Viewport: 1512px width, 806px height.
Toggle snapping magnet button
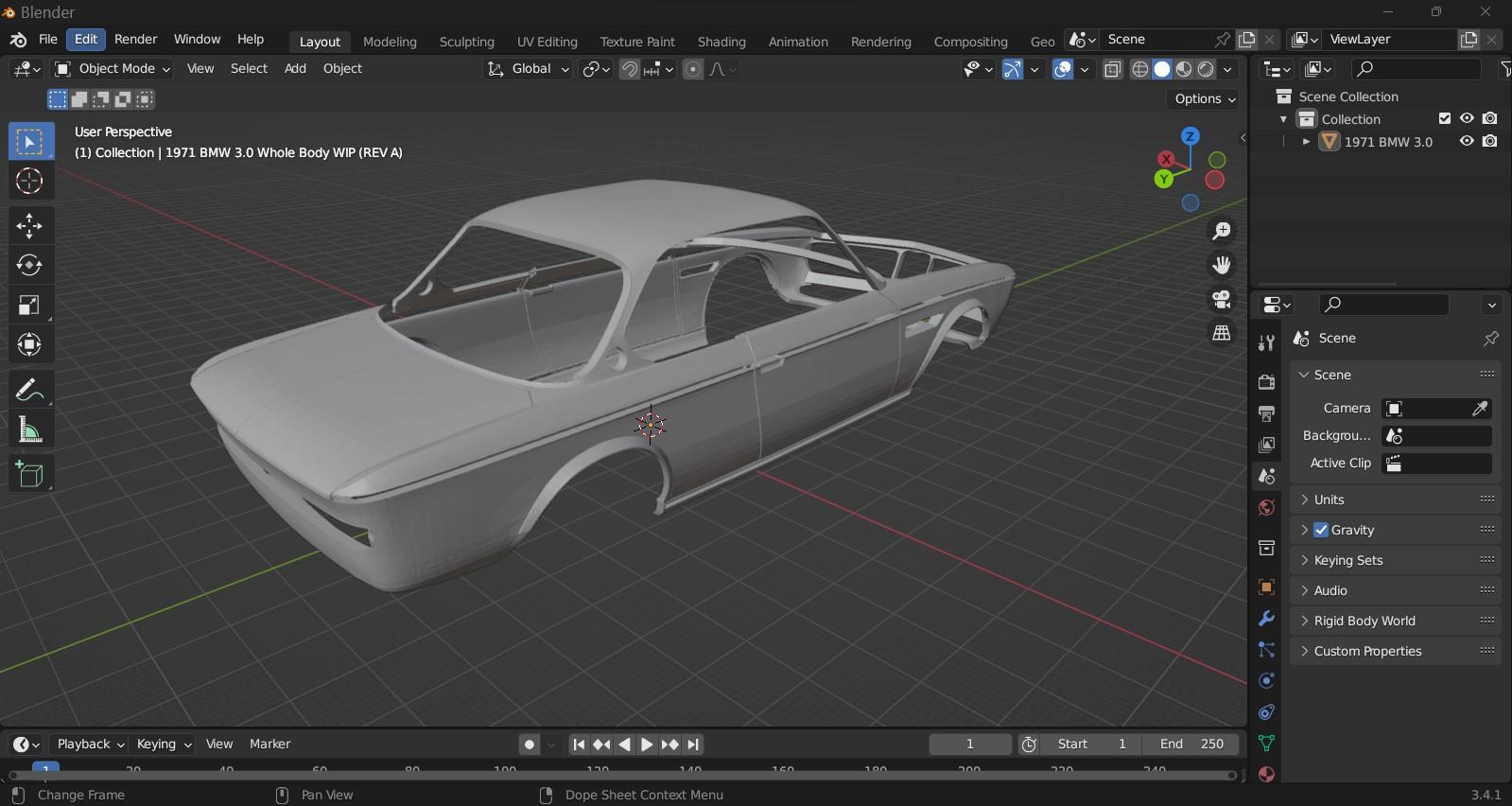click(x=629, y=69)
